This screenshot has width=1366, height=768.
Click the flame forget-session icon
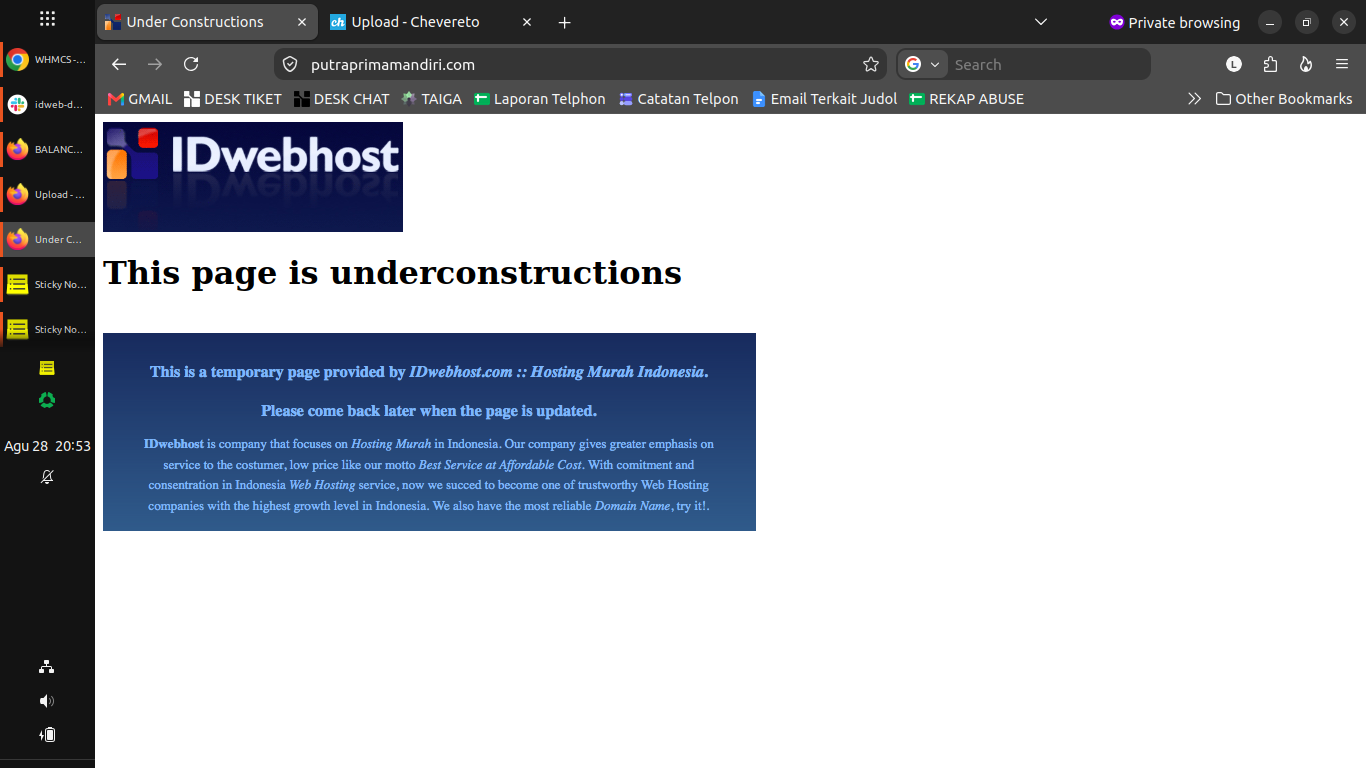1306,64
